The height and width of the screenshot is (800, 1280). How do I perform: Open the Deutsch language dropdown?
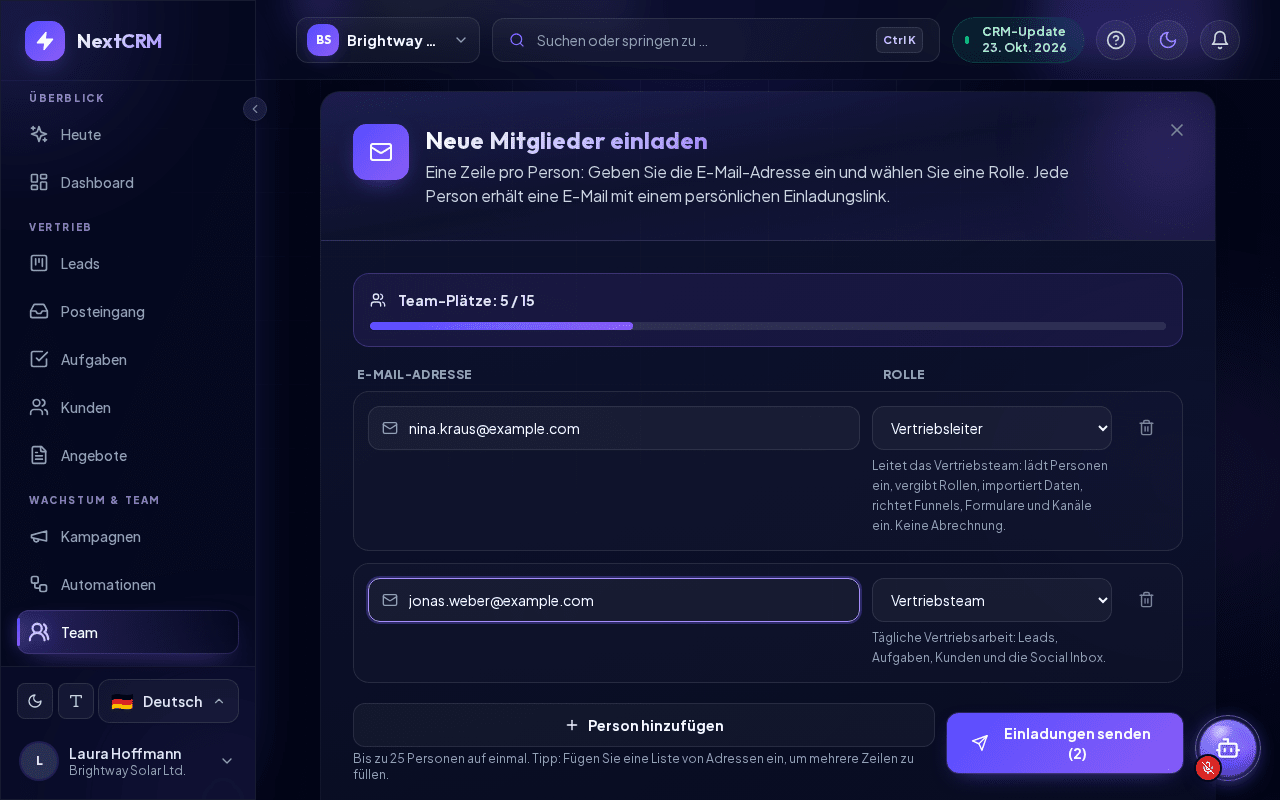[x=168, y=701]
